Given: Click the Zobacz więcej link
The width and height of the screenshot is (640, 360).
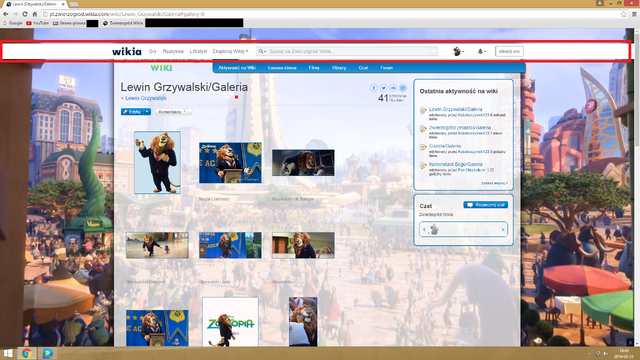Looking at the screenshot, I should (494, 183).
